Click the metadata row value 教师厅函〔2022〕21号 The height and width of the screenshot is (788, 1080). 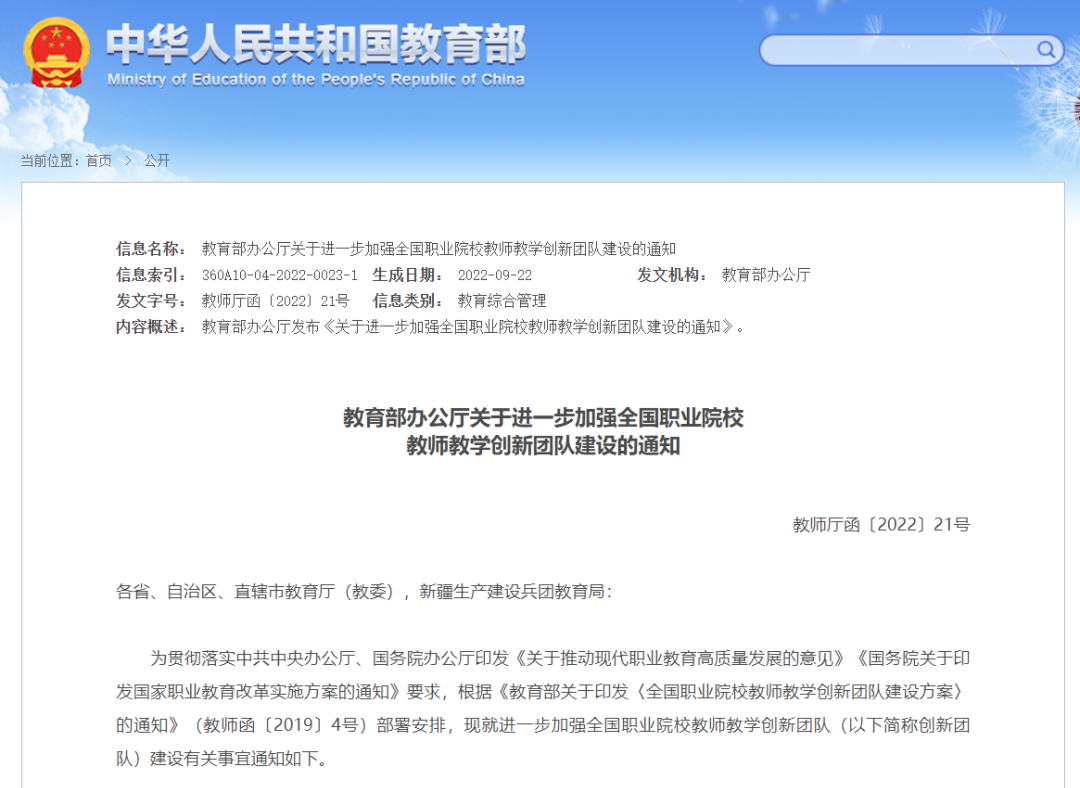276,301
